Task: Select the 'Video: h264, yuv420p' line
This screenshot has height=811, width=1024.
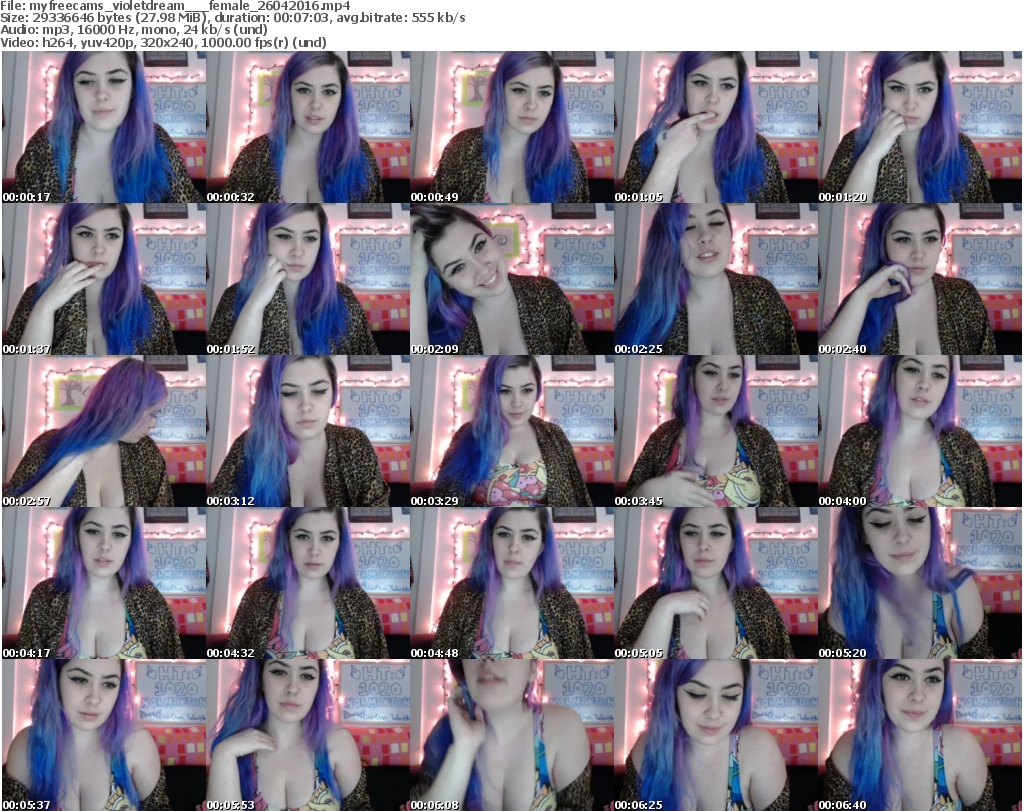Action: tap(163, 42)
